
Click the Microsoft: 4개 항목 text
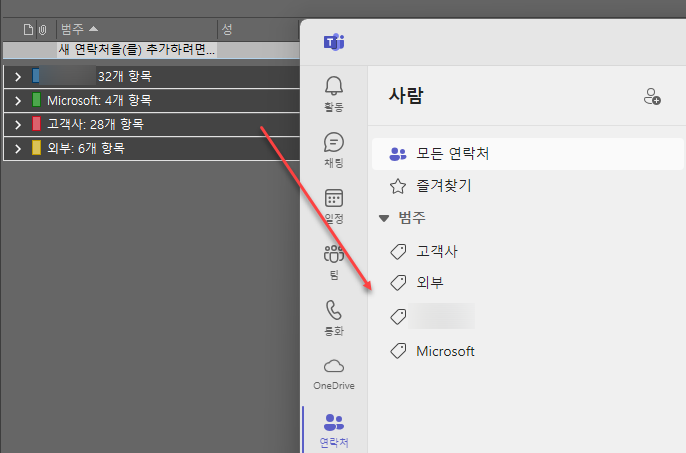(99, 101)
